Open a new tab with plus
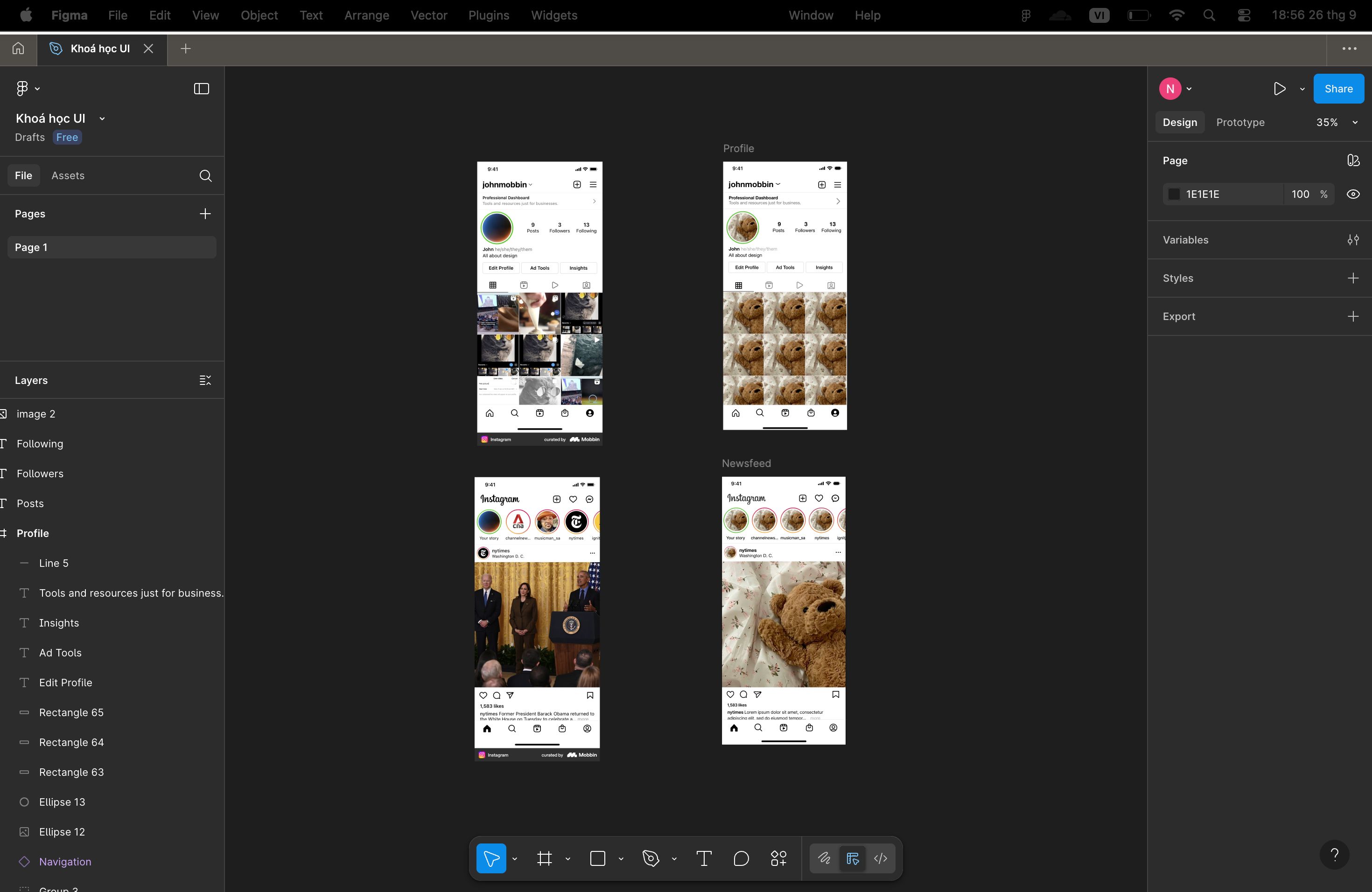 point(186,49)
